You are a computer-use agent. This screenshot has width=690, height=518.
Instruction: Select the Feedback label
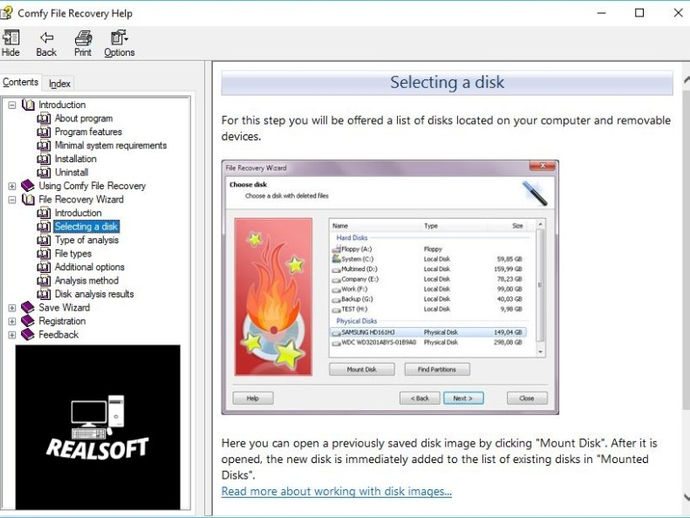point(59,335)
